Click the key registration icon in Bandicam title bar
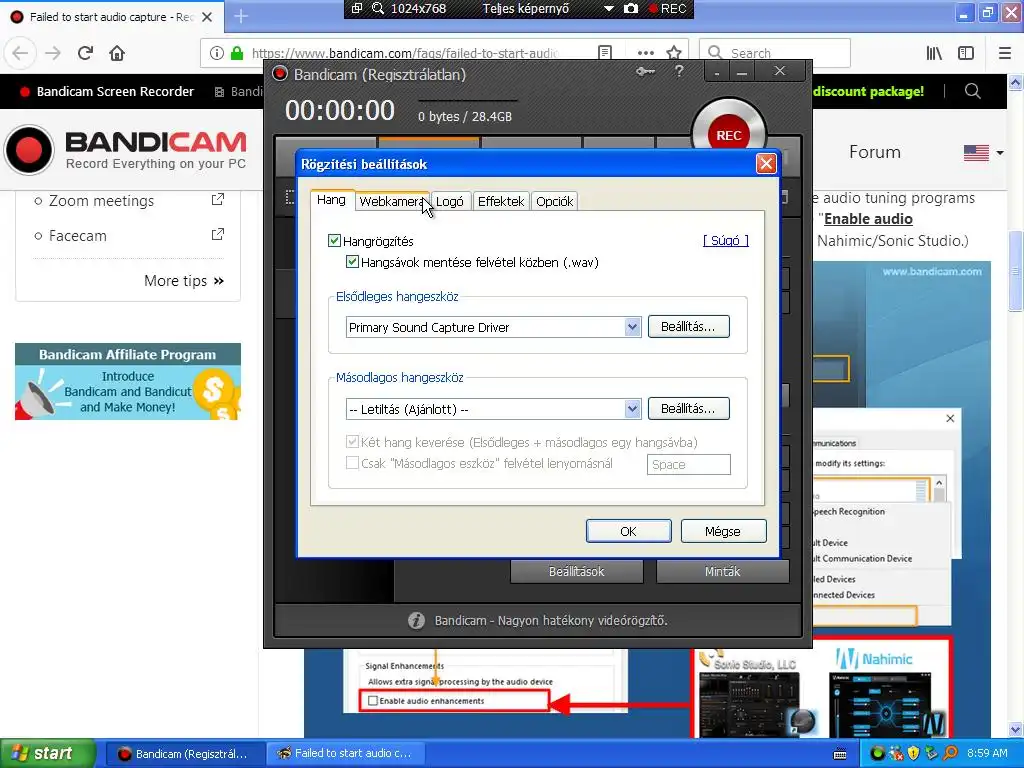Viewport: 1024px width, 768px height. [x=645, y=71]
